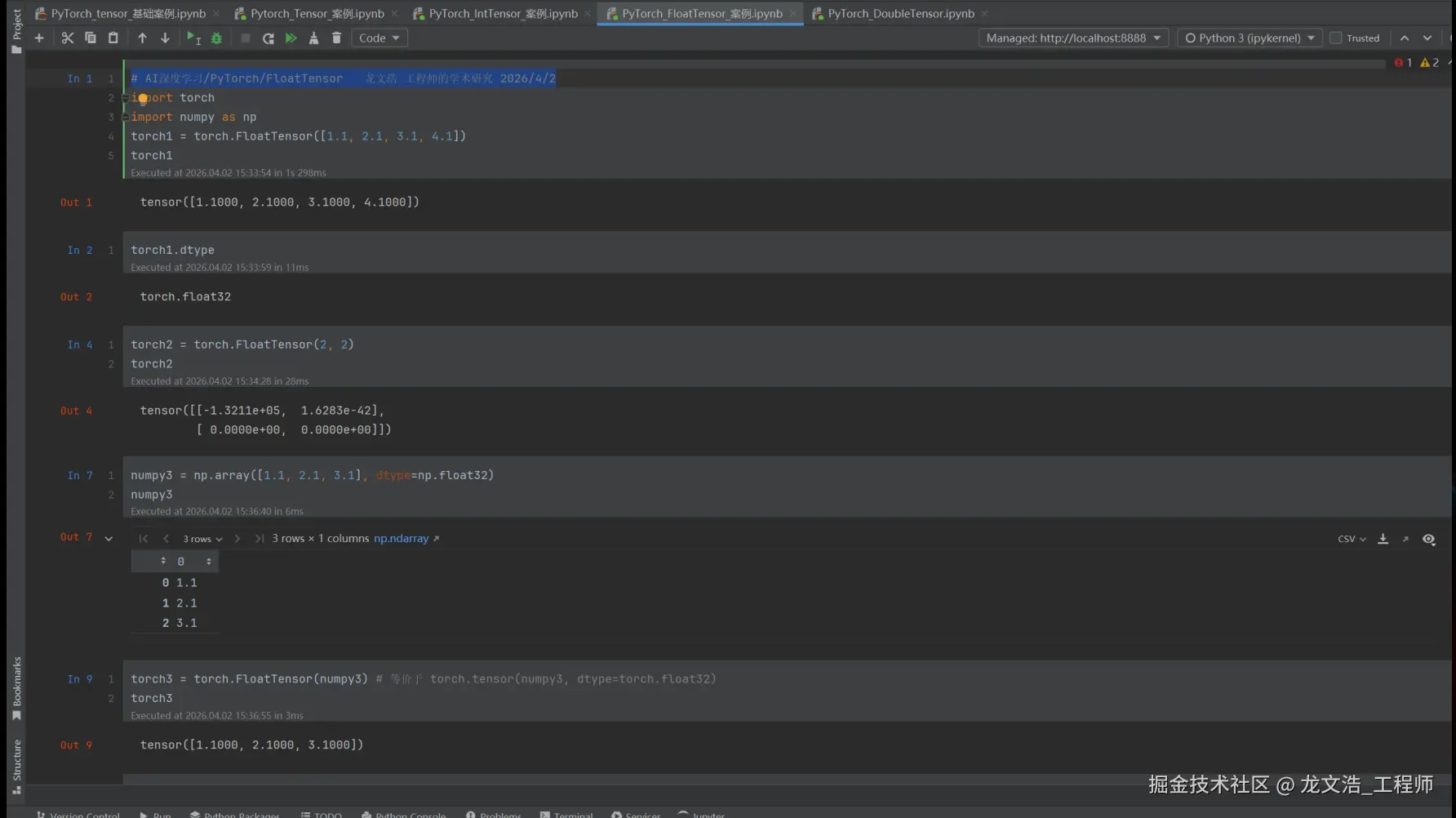
Task: Close the PyTorch_DoubleTensor.ipynb tab
Action: (x=984, y=14)
